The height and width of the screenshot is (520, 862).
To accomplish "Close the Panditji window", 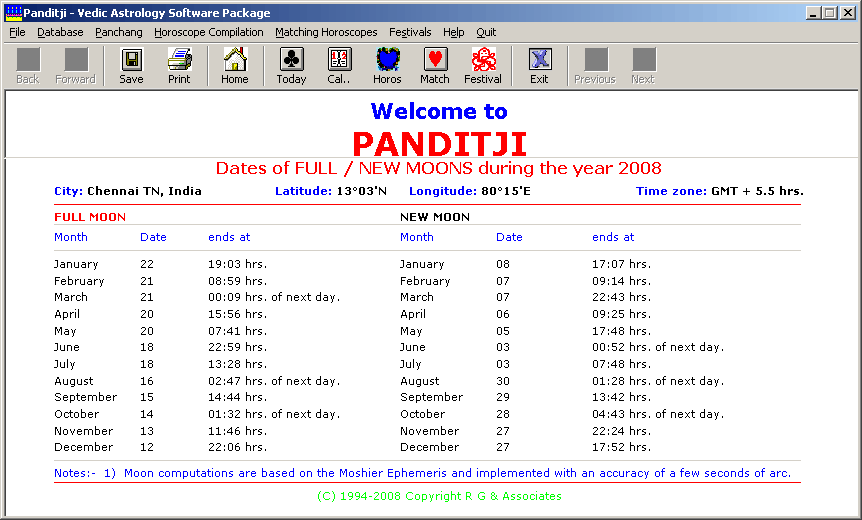I will tap(848, 13).
